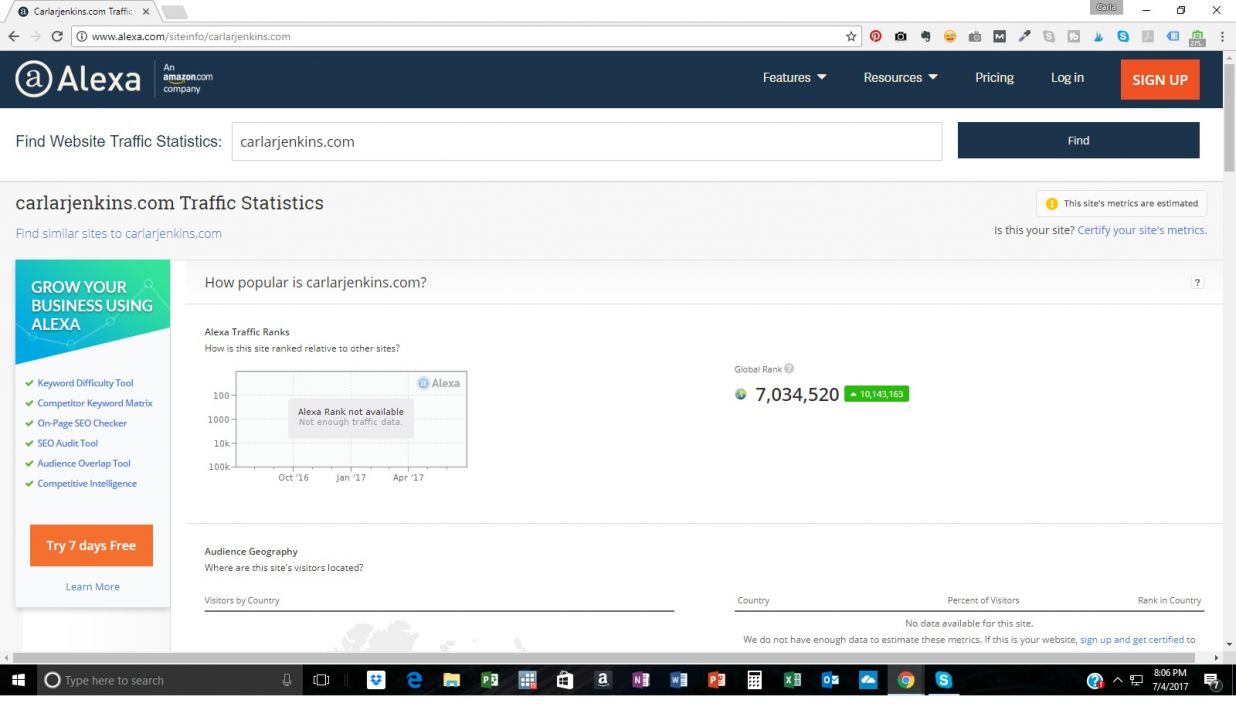Screen dimensions: 1236x717
Task: Click the question mark help box
Action: 1197,283
